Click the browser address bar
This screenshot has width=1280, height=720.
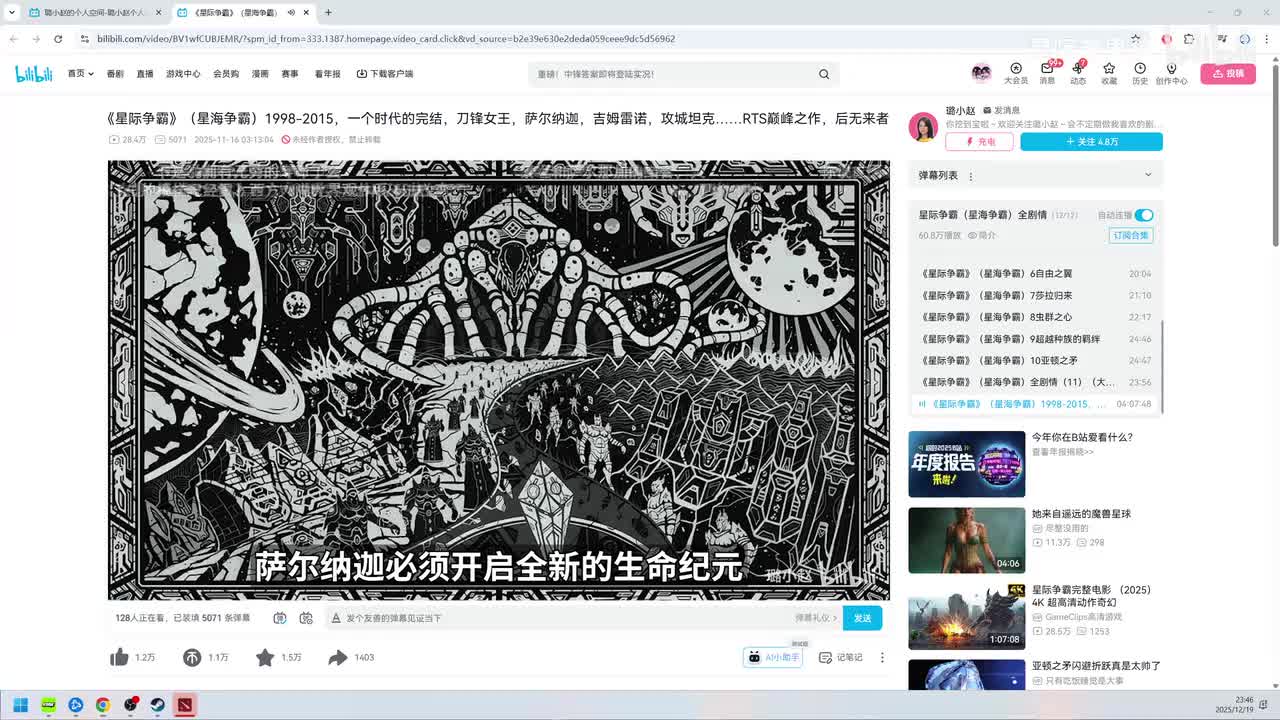click(600, 39)
